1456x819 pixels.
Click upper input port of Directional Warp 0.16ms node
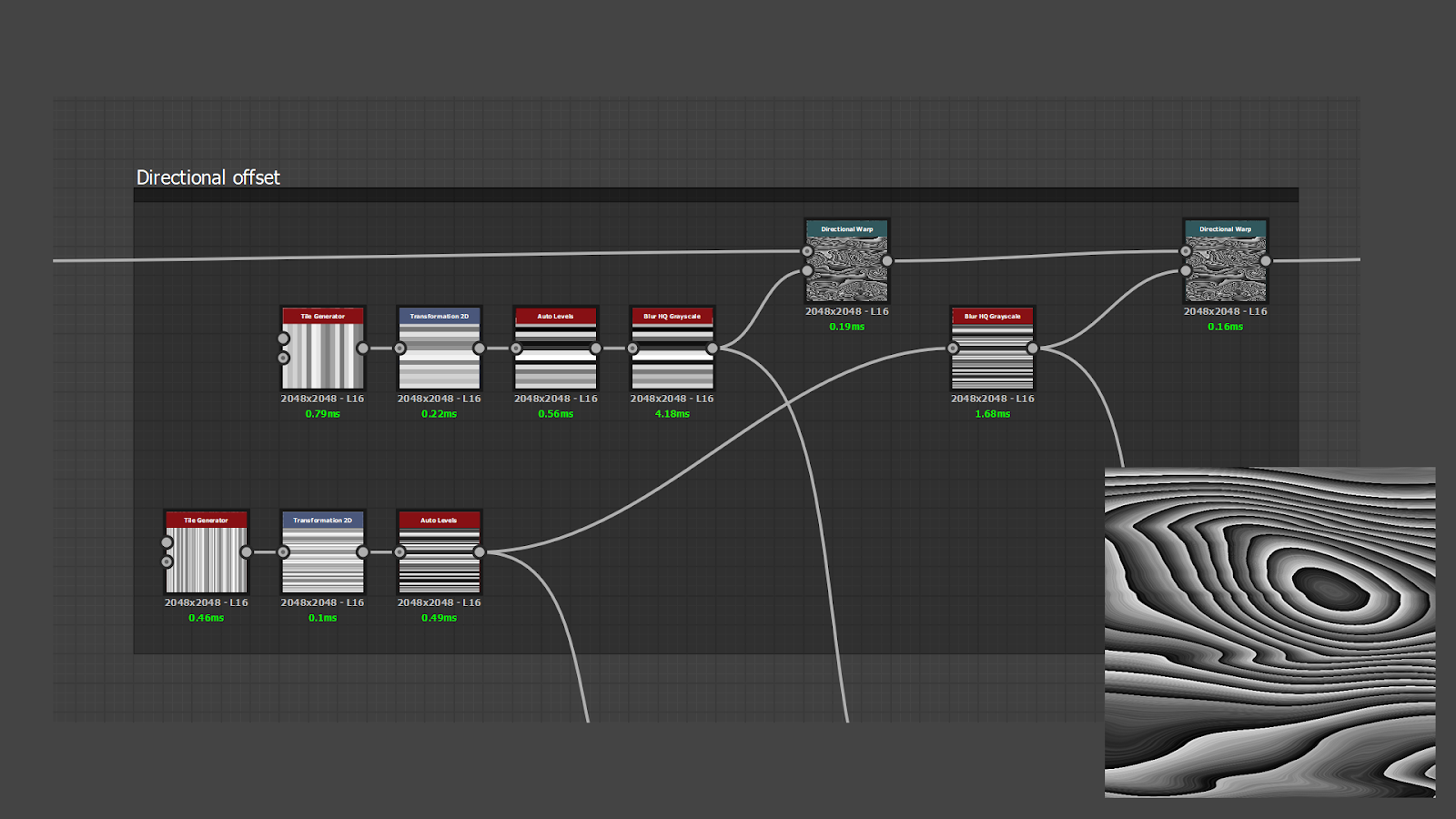(1186, 251)
